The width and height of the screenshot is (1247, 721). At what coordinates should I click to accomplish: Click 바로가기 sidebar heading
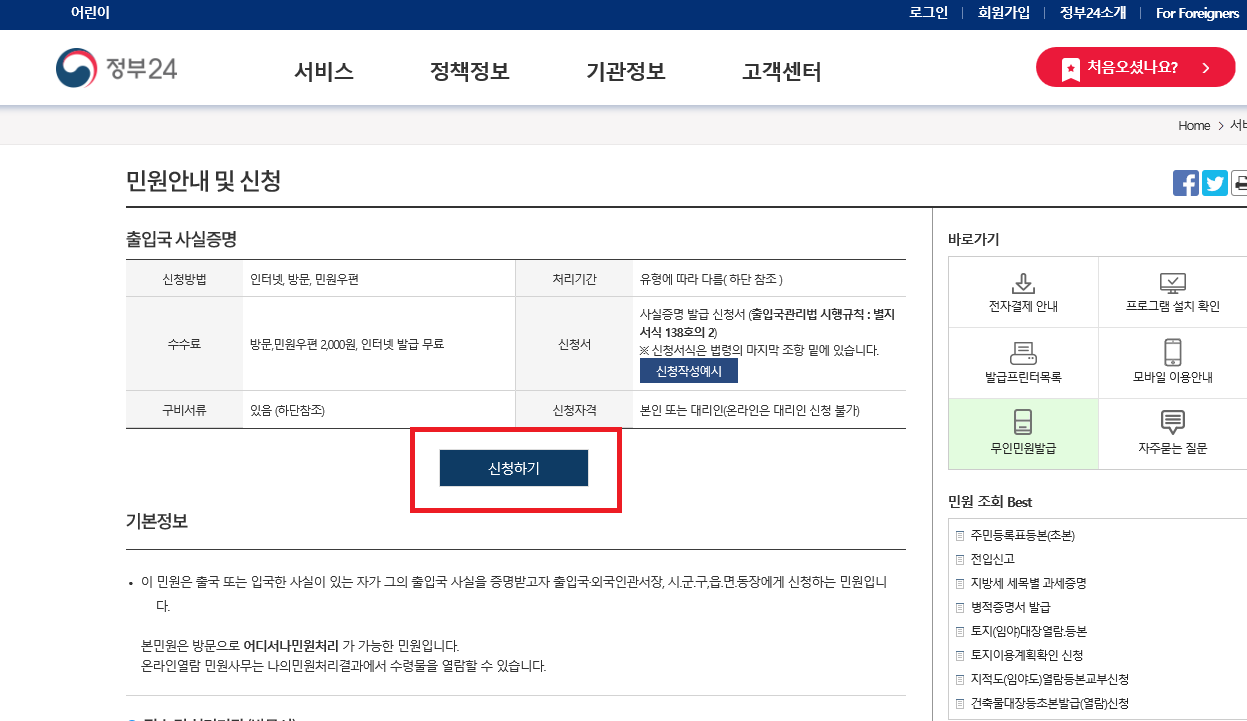973,239
